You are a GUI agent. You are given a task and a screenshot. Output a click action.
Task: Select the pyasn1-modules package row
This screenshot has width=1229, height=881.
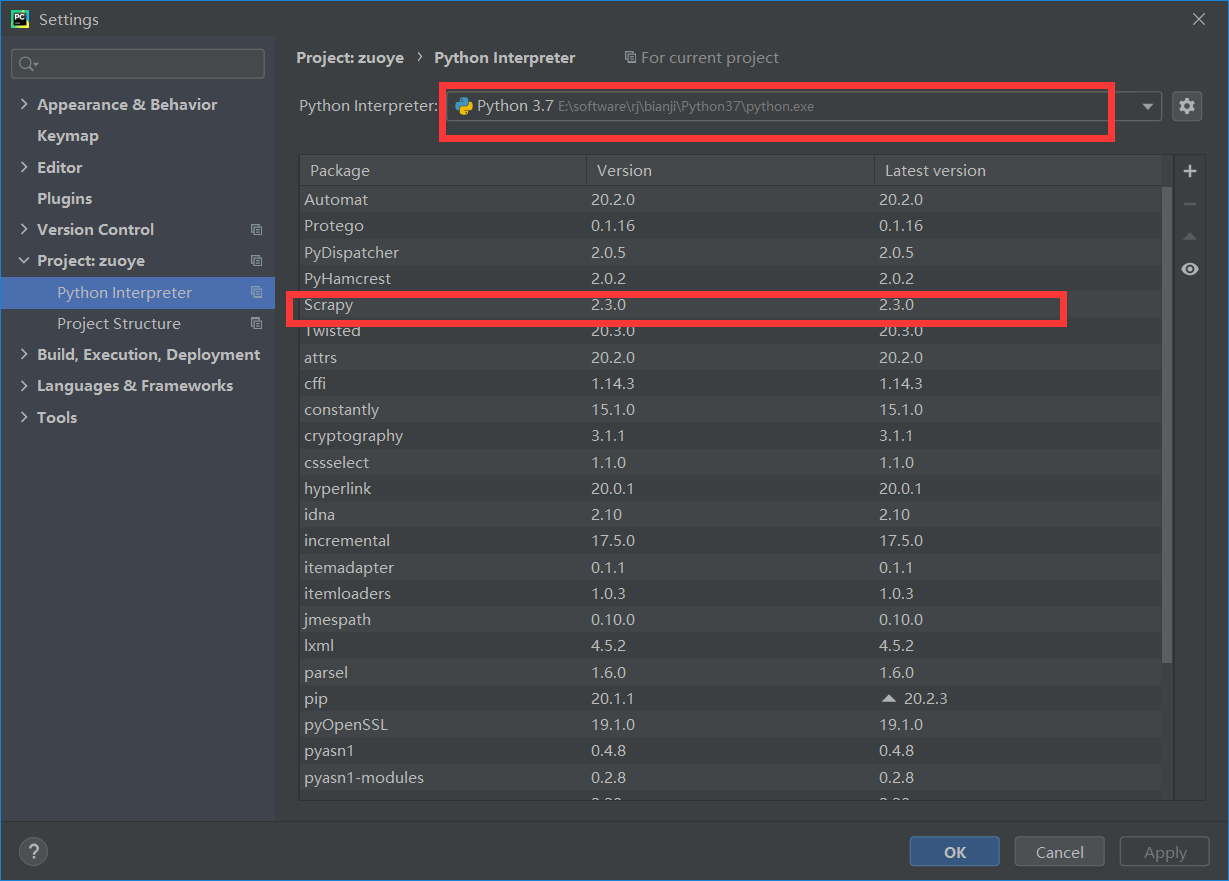pos(731,777)
